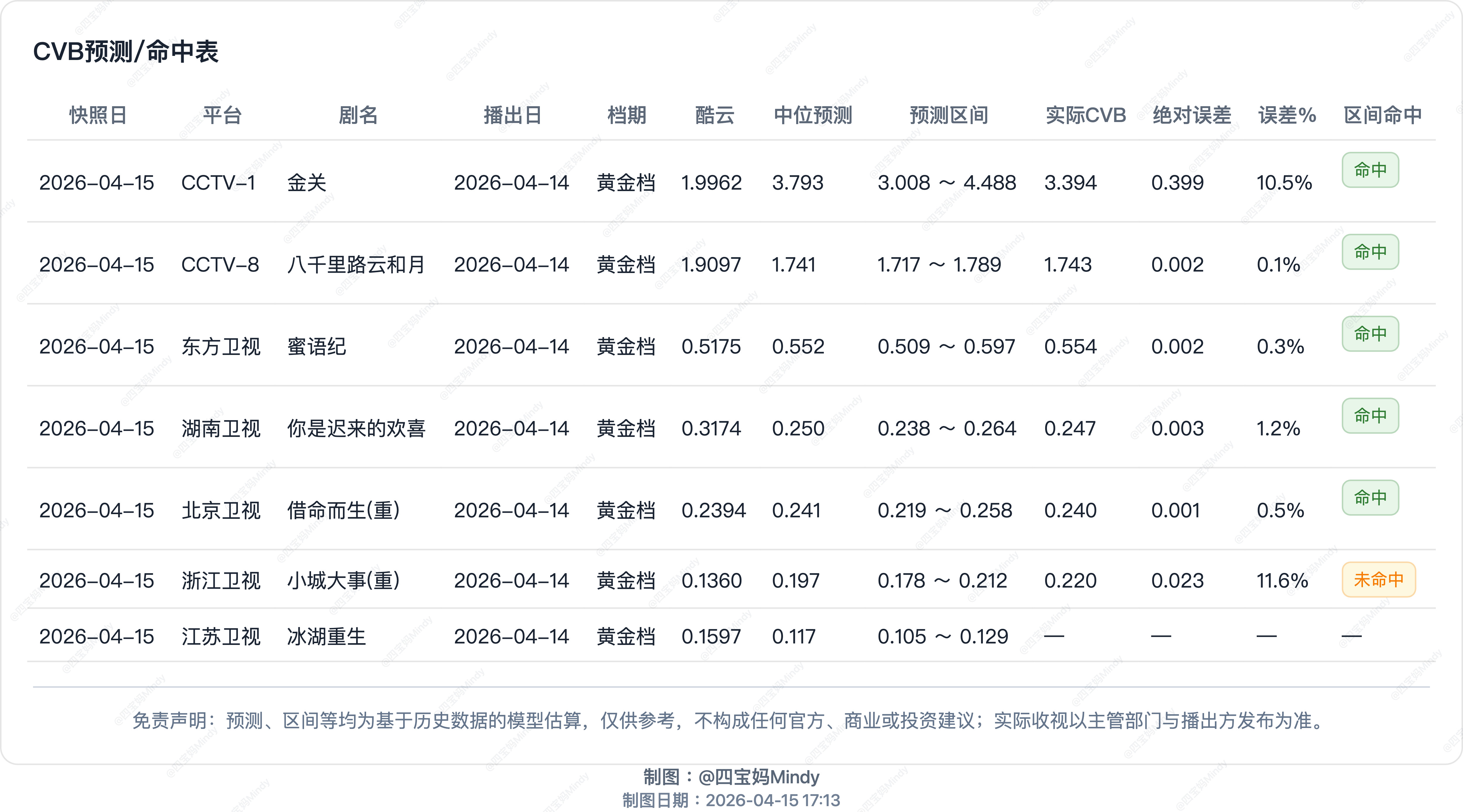Image resolution: width=1463 pixels, height=812 pixels.
Task: Select the 快照日 column header
Action: point(98,115)
